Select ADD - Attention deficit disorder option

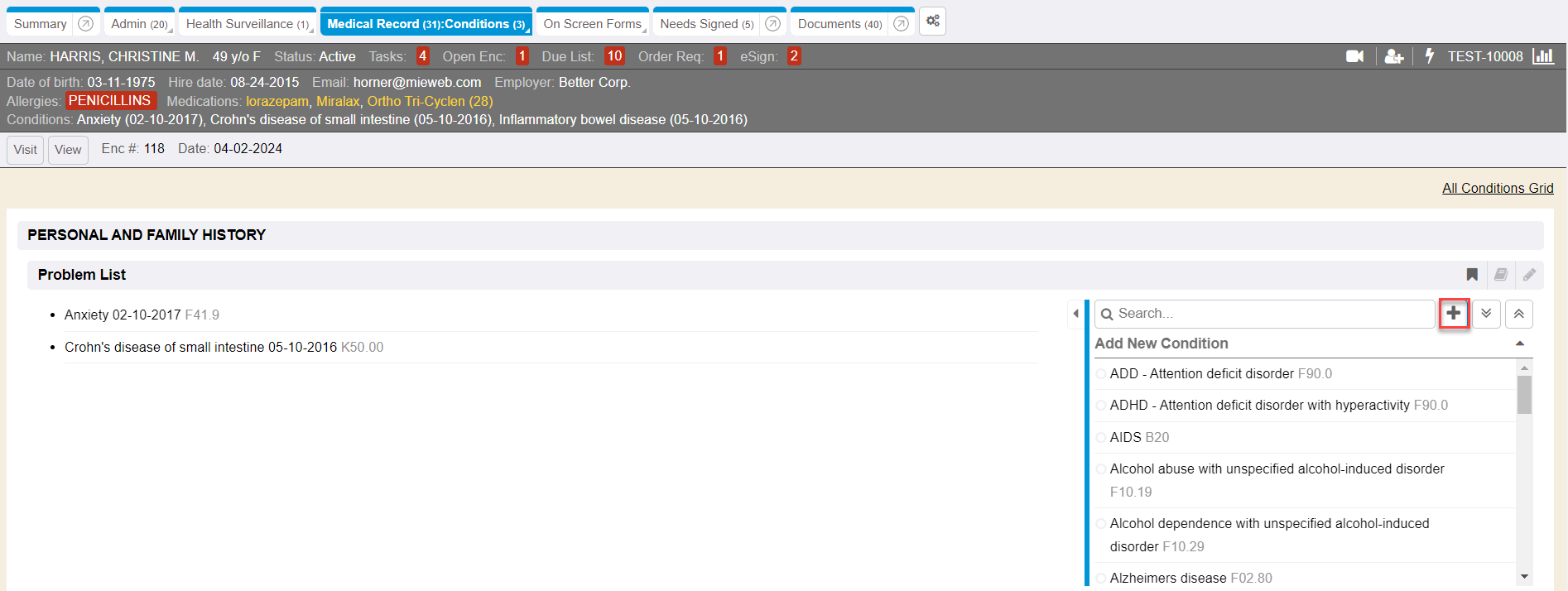click(1101, 374)
